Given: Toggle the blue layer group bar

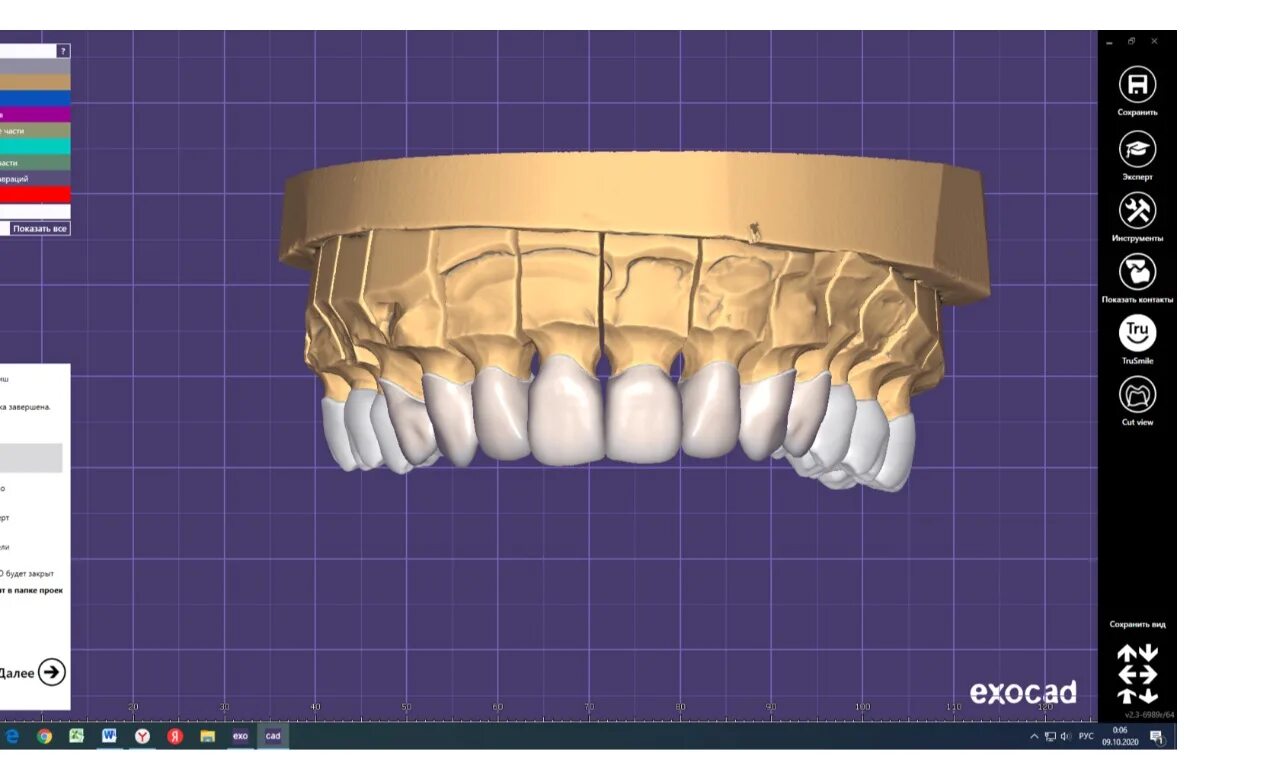Looking at the screenshot, I should [35, 99].
